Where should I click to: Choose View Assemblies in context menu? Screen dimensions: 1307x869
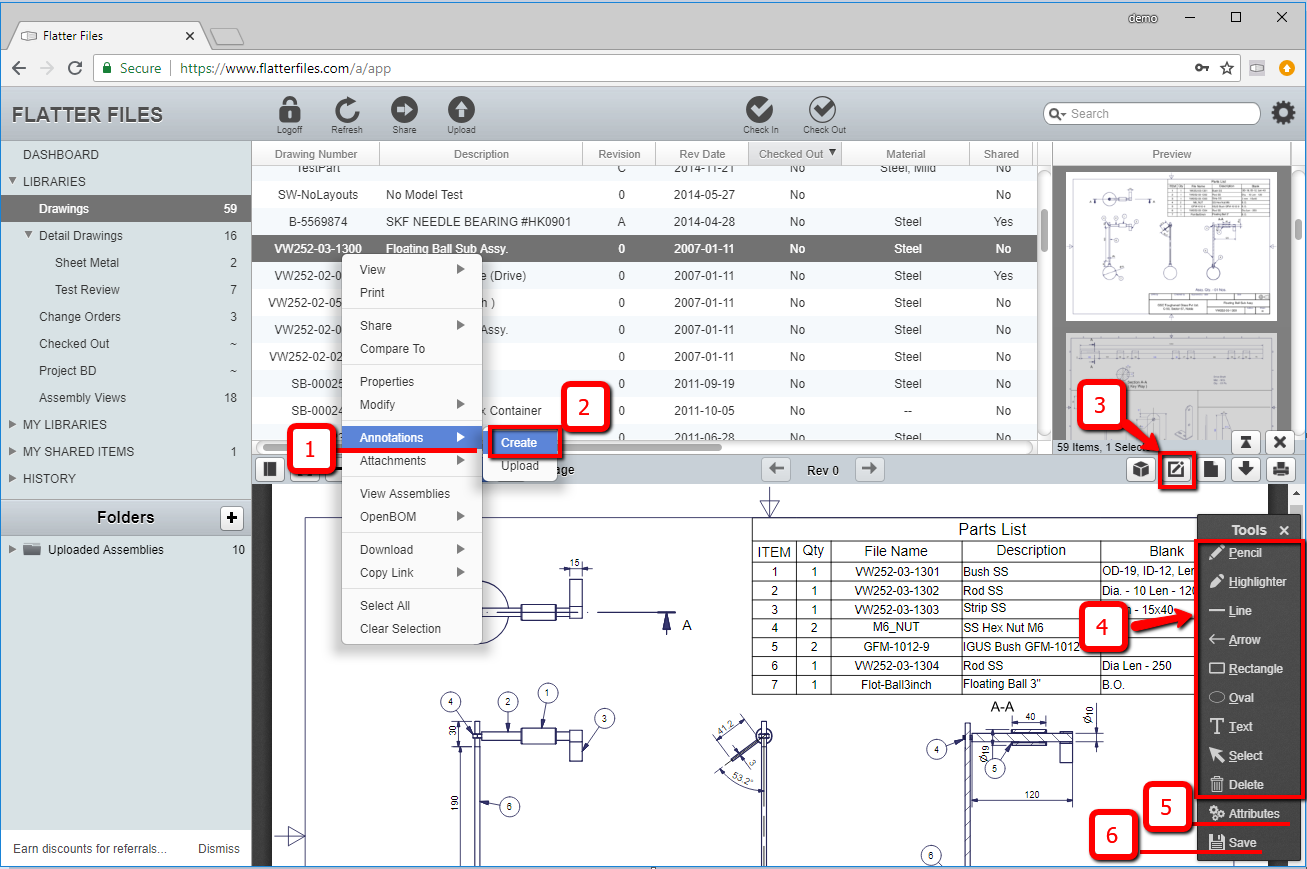[x=412, y=494]
